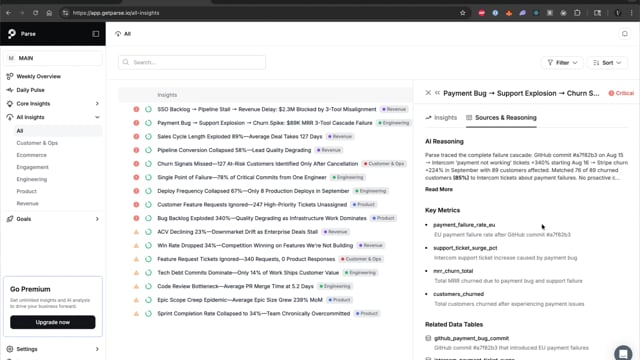Click the Parse logo icon
The height and width of the screenshot is (360, 640).
coord(12,33)
